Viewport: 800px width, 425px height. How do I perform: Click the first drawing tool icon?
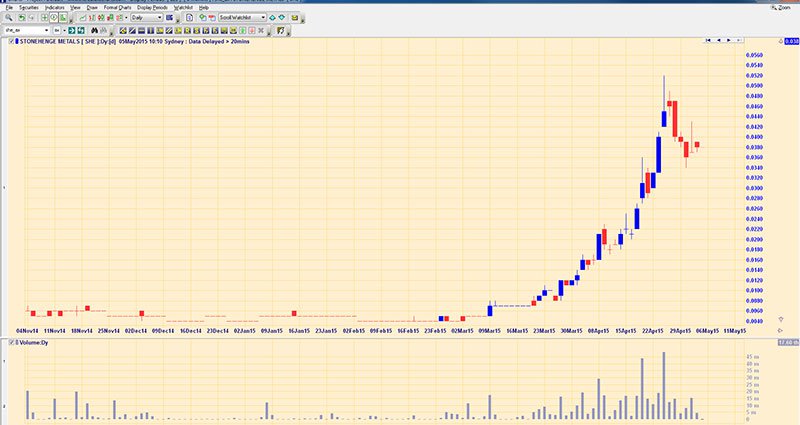(123, 30)
